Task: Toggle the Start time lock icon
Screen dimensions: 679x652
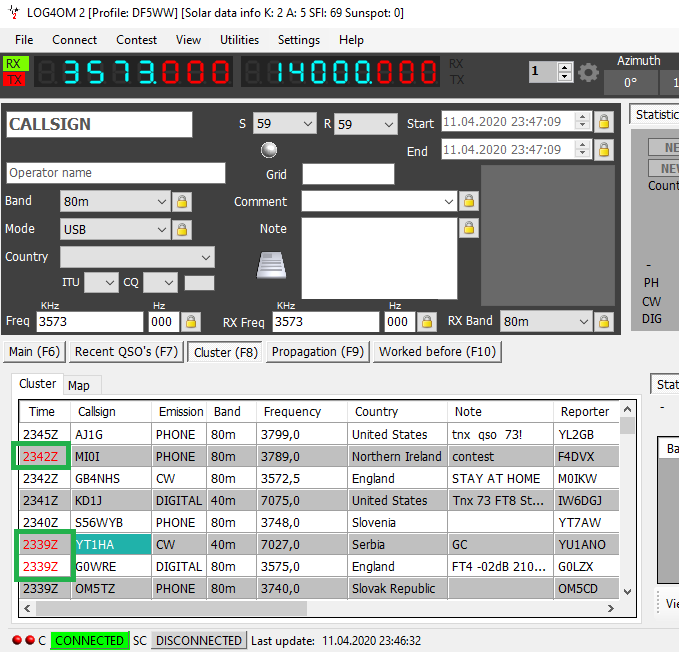Action: tap(604, 122)
